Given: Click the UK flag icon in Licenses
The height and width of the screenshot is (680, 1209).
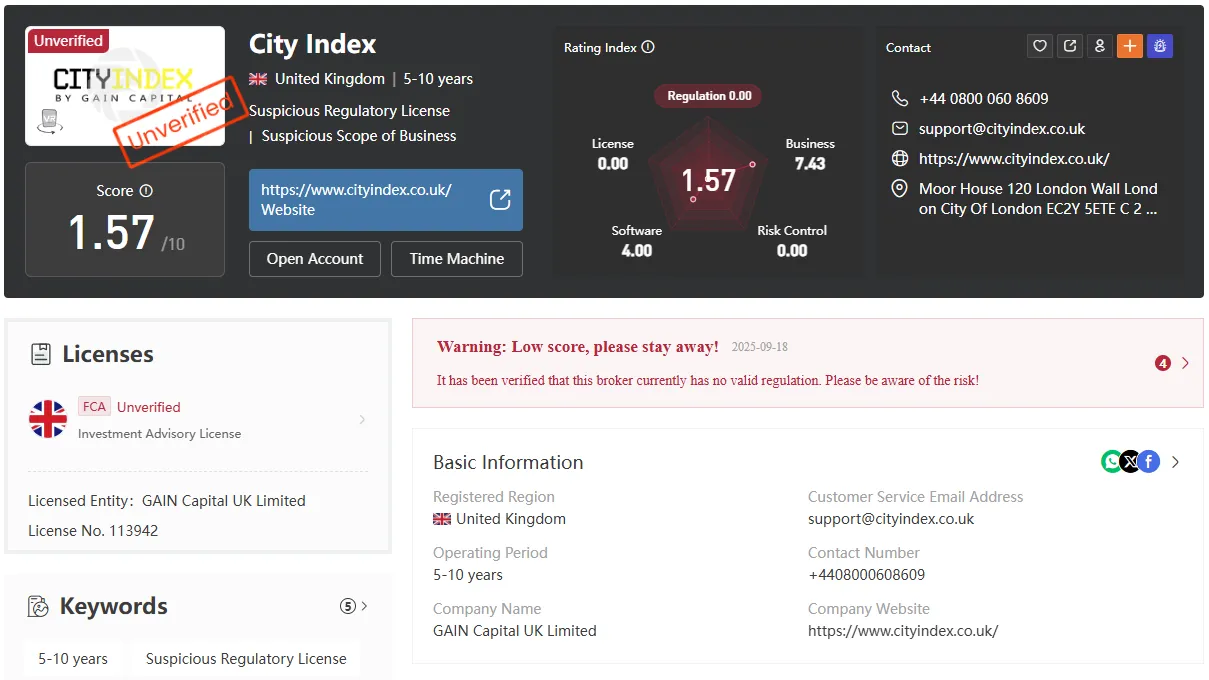Looking at the screenshot, I should [48, 419].
